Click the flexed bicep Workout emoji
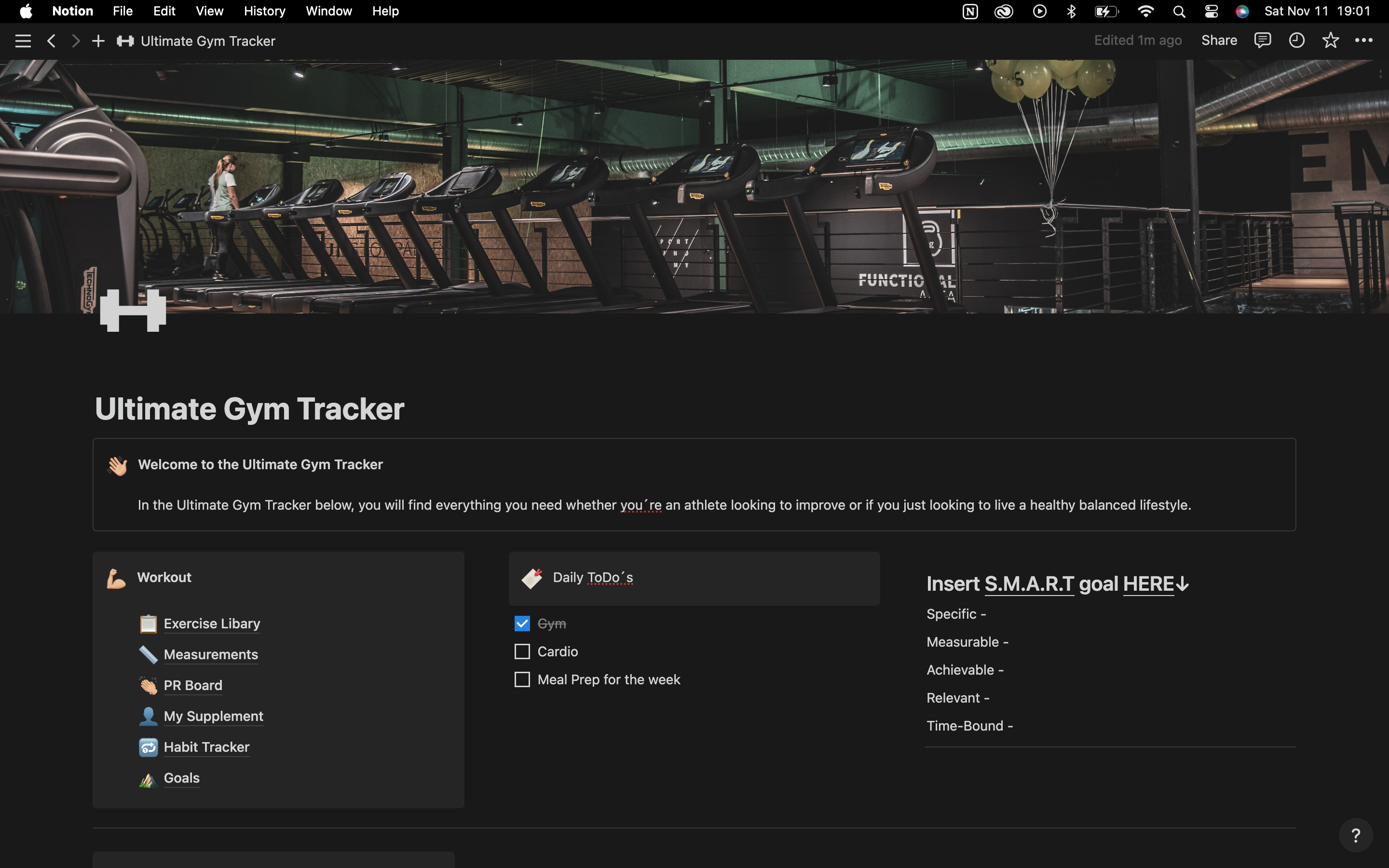 (117, 578)
